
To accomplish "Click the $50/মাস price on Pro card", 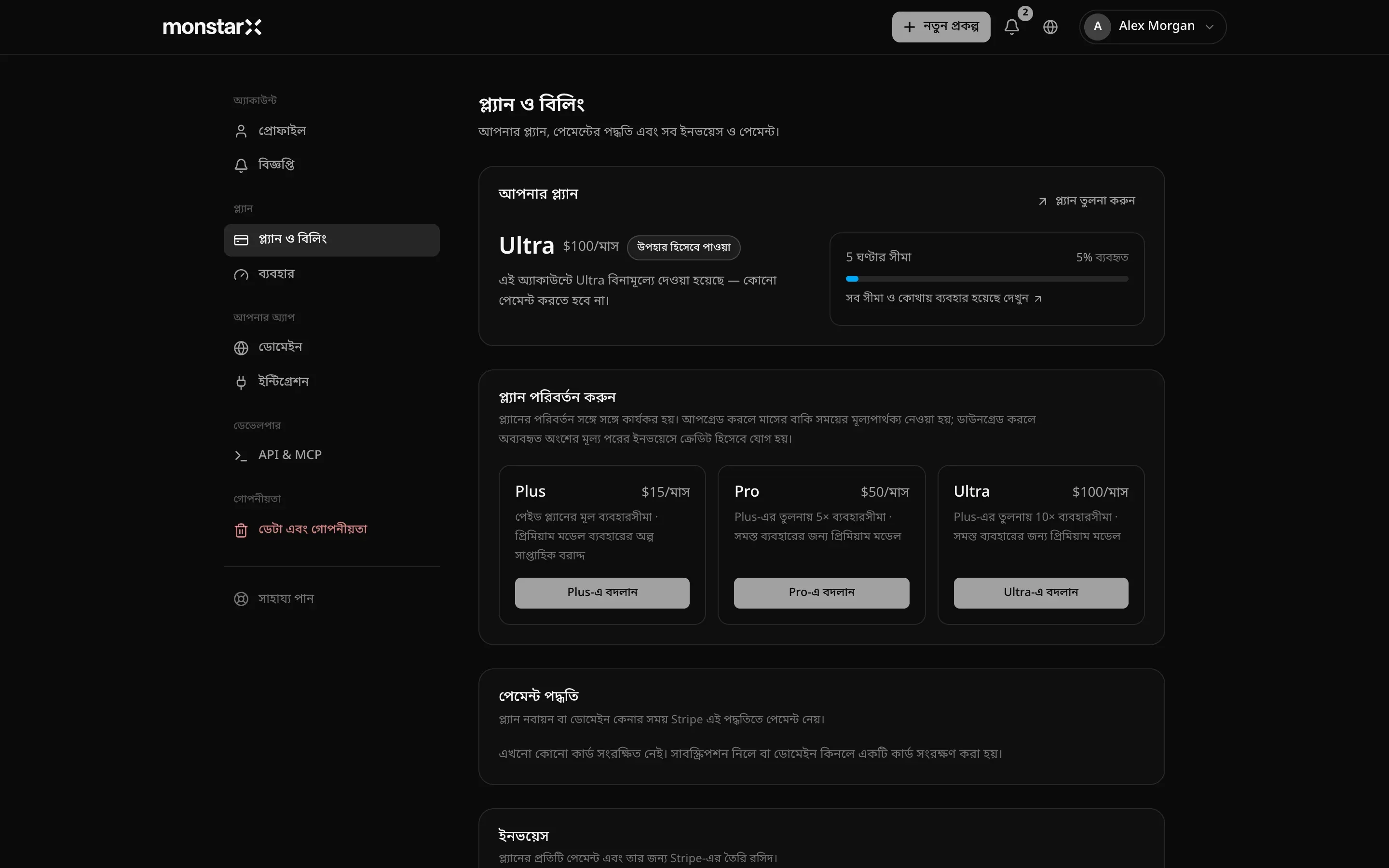I will coord(885,492).
